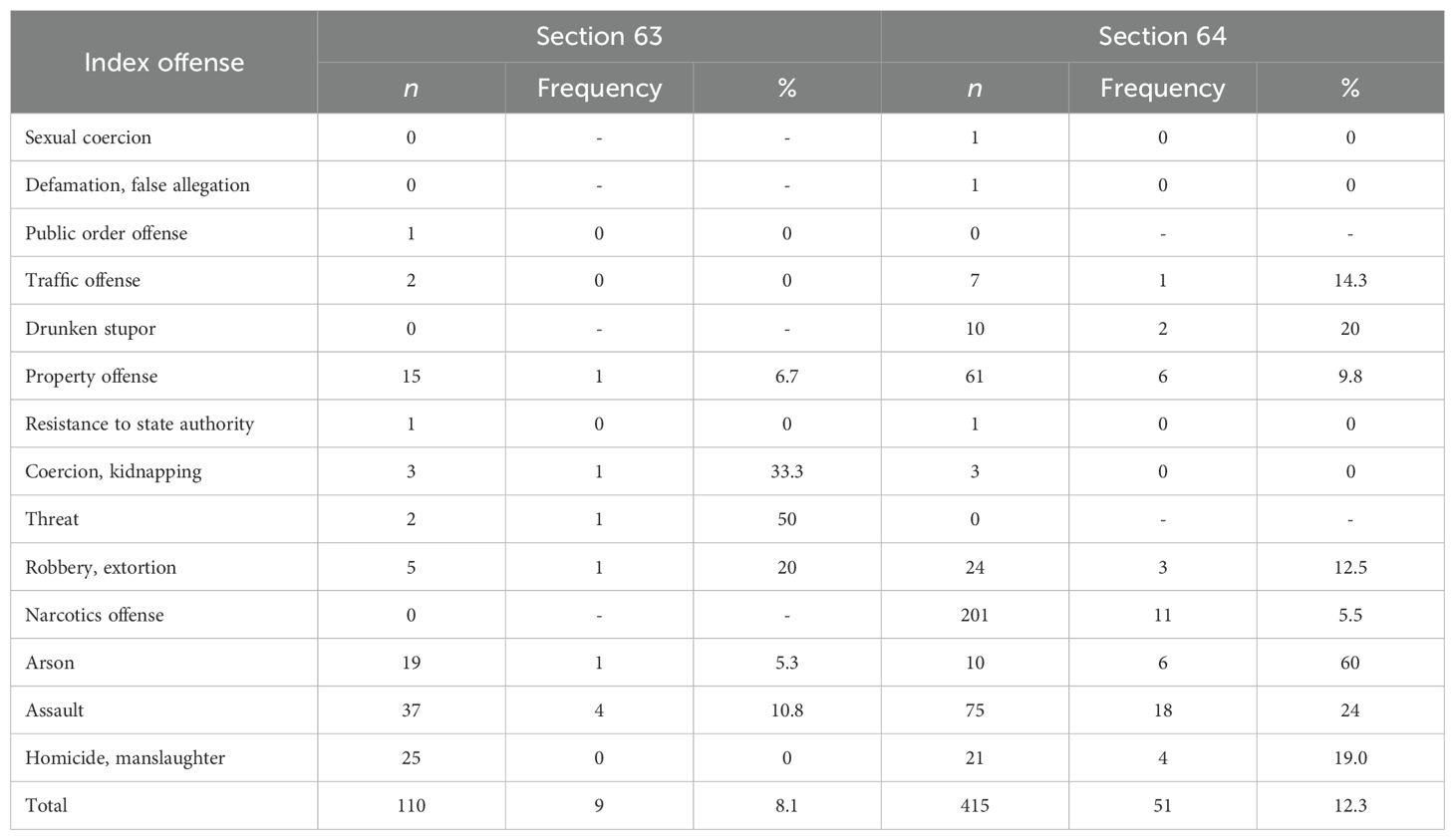1455x840 pixels.
Task: Click the Traffic offense row label
Action: click(83, 281)
